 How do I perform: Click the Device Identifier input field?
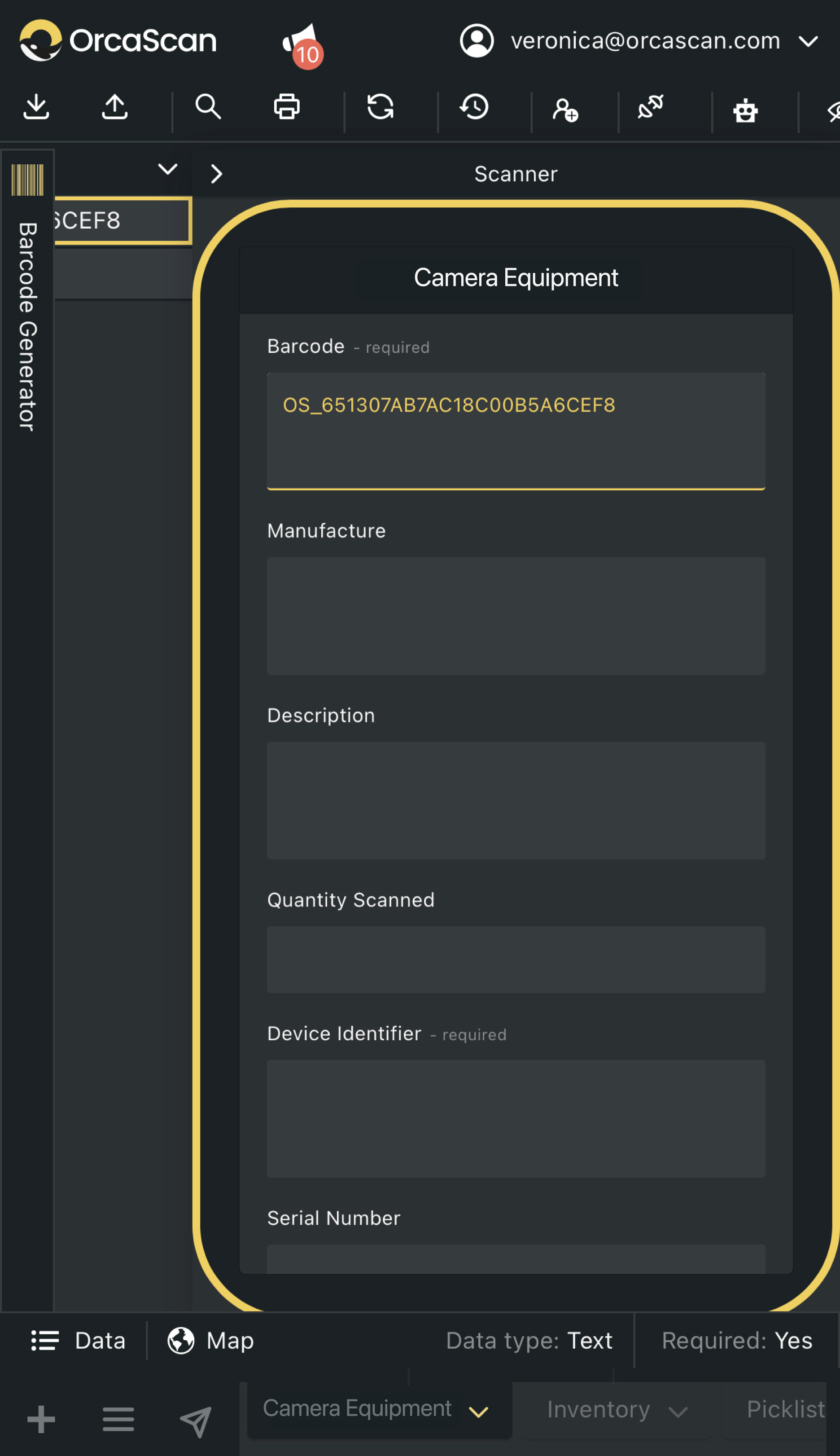516,1119
